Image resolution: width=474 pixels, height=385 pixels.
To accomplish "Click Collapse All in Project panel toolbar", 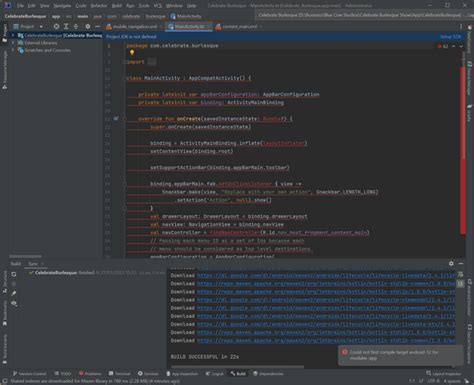I will click(x=76, y=26).
